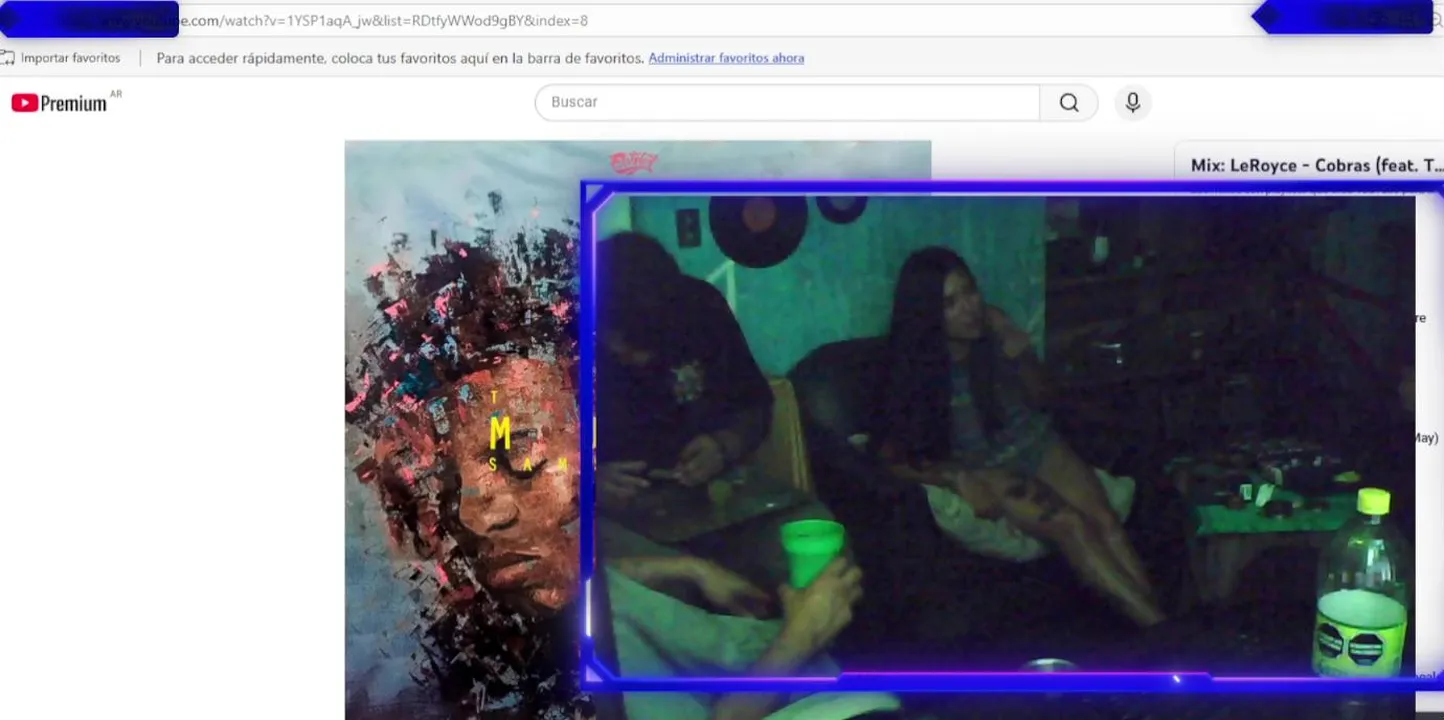Open the YouTube Premium home logo
Screen dimensions: 1444x720
[66, 102]
